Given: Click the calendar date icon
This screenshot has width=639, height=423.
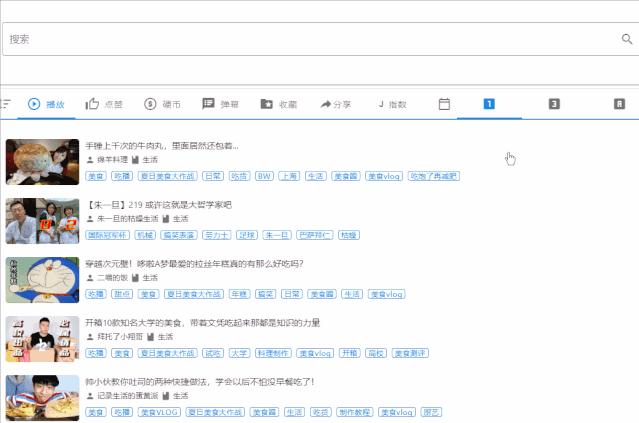Looking at the screenshot, I should click(444, 104).
